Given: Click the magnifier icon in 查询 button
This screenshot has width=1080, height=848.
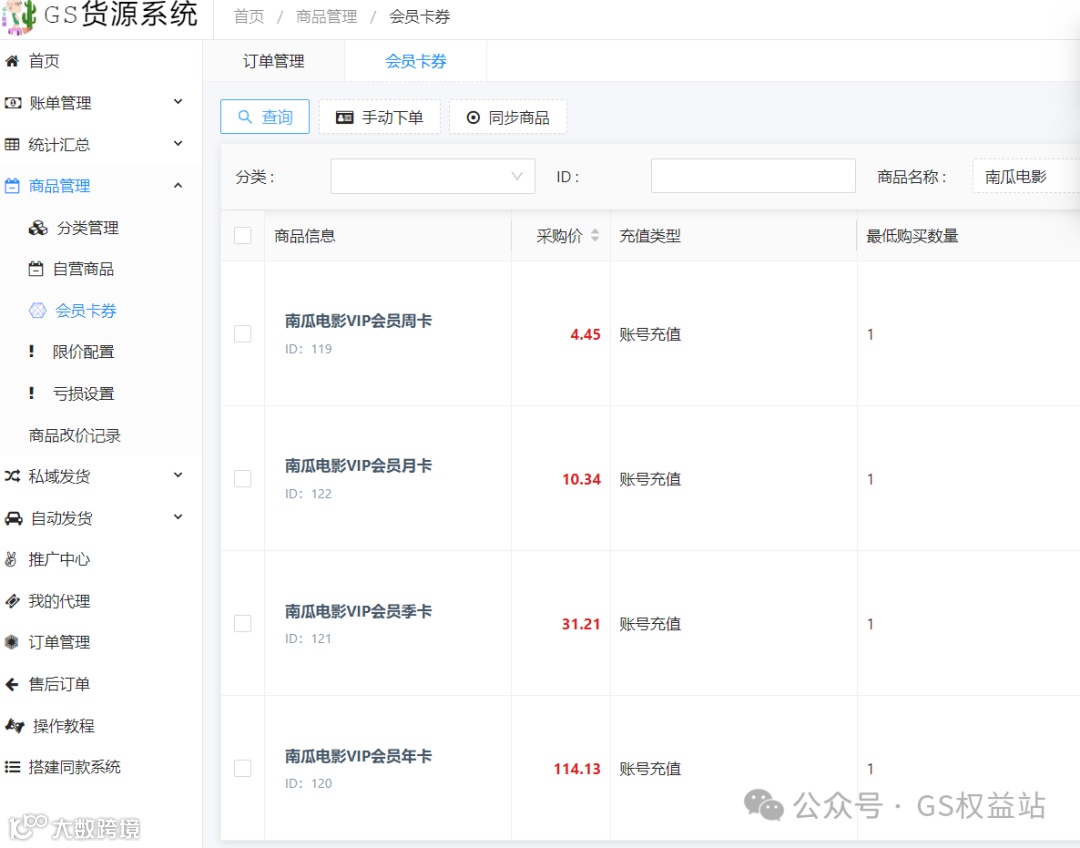Looking at the screenshot, I should [245, 117].
